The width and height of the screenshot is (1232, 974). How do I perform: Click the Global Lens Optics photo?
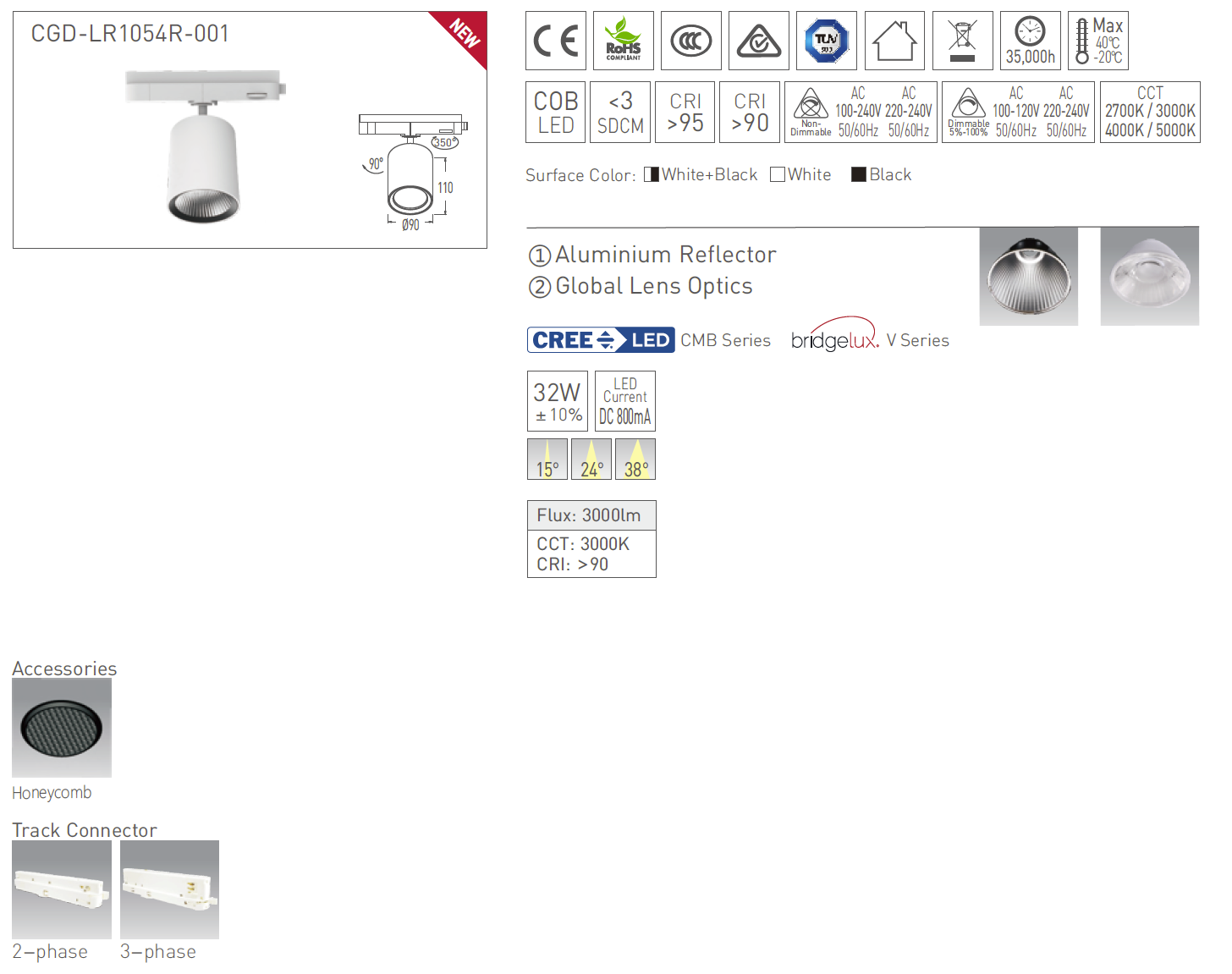tap(1150, 277)
